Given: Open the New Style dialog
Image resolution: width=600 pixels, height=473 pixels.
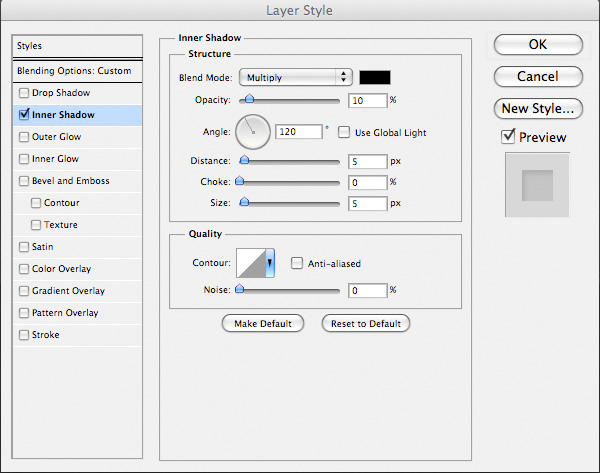Looking at the screenshot, I should point(538,109).
